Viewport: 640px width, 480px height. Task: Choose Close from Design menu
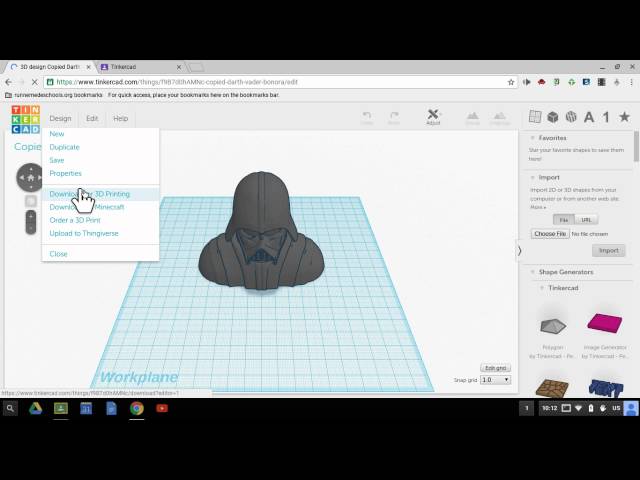tap(100, 254)
